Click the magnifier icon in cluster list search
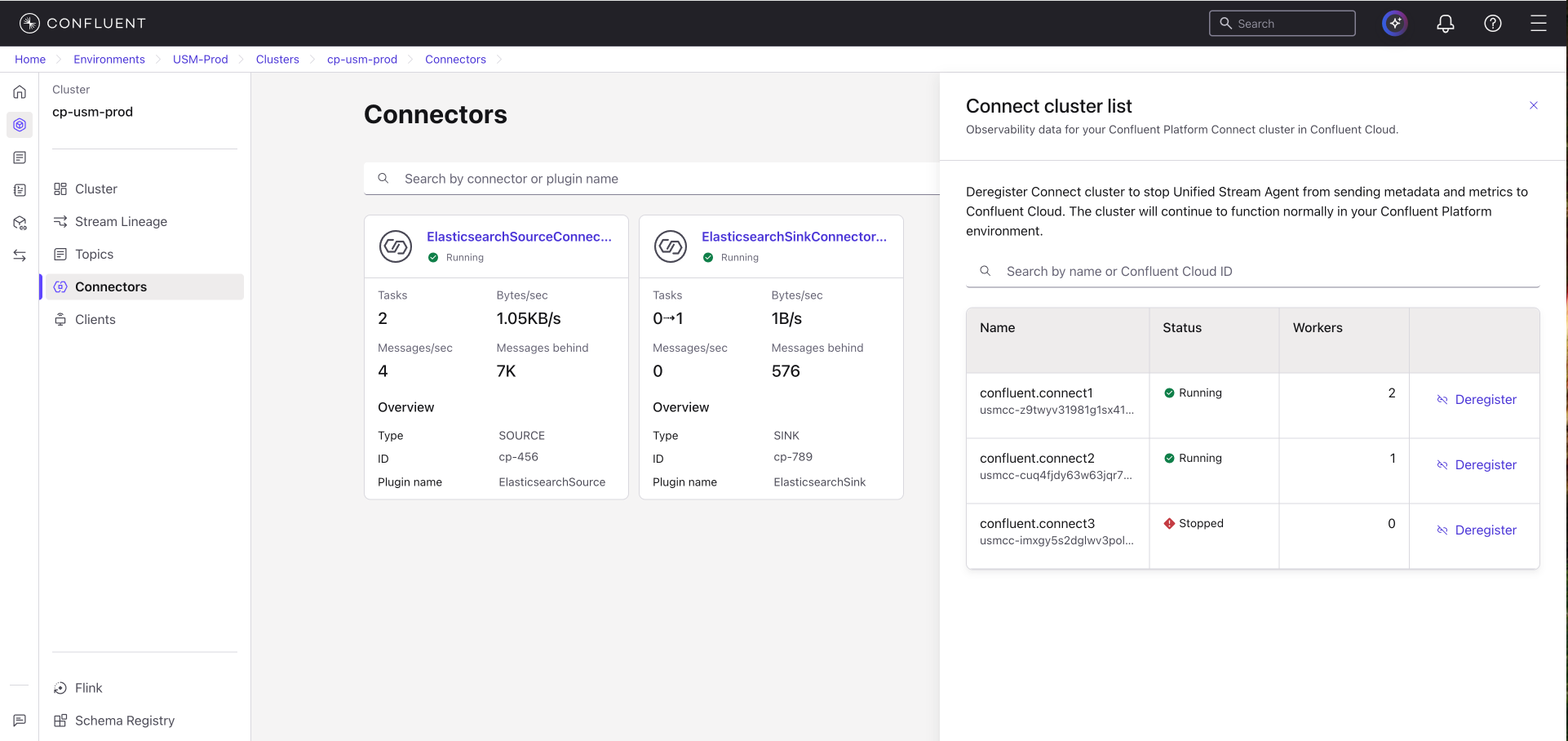The height and width of the screenshot is (741, 1568). 986,271
